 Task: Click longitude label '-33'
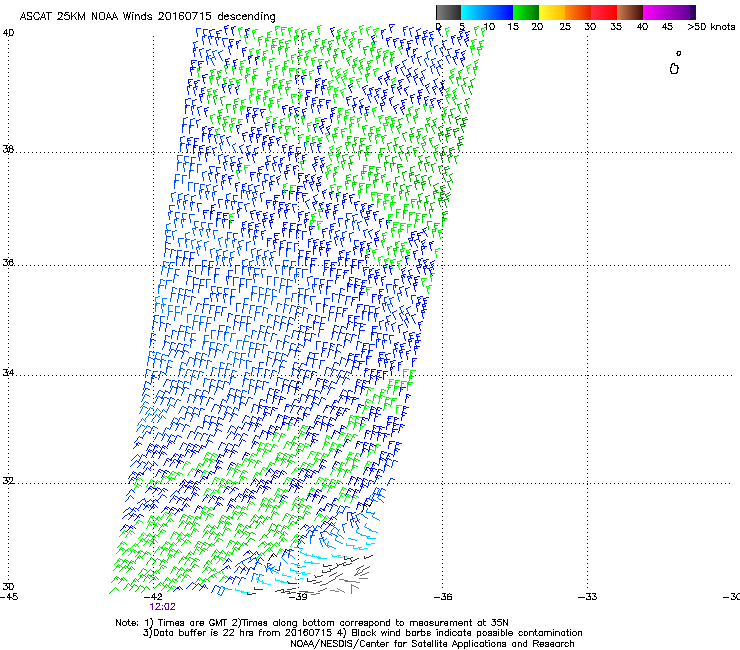587,597
